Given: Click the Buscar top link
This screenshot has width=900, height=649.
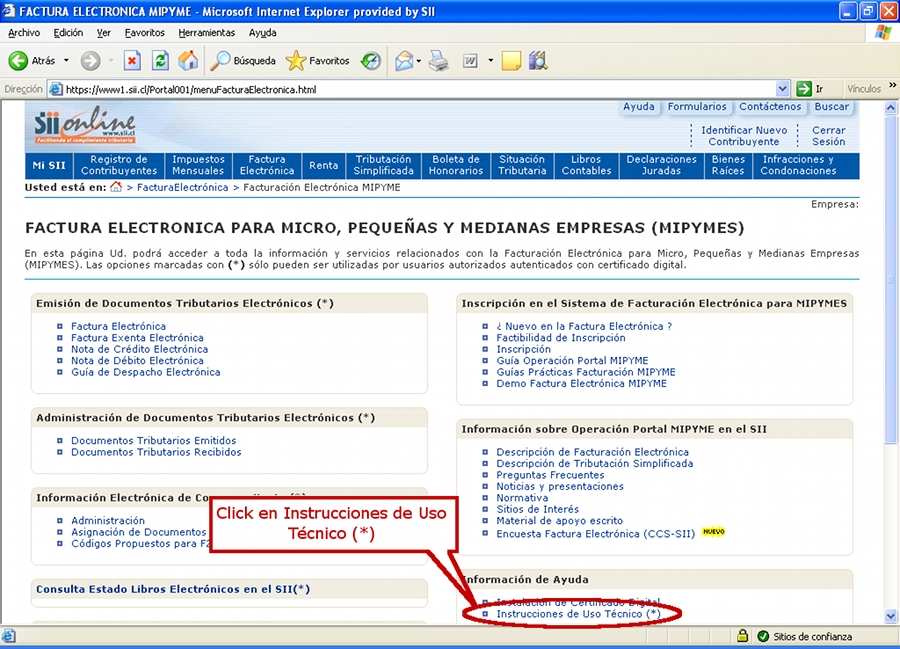Looking at the screenshot, I should tap(831, 107).
